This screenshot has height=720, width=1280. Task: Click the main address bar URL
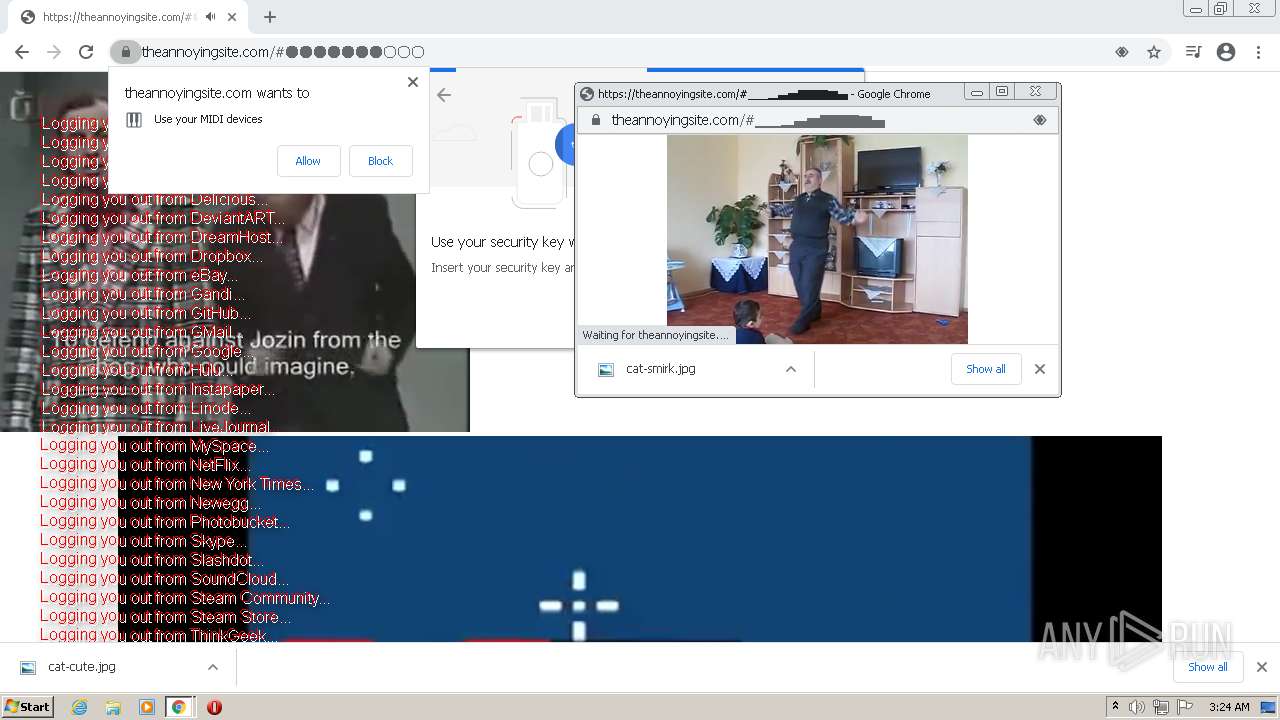point(283,52)
